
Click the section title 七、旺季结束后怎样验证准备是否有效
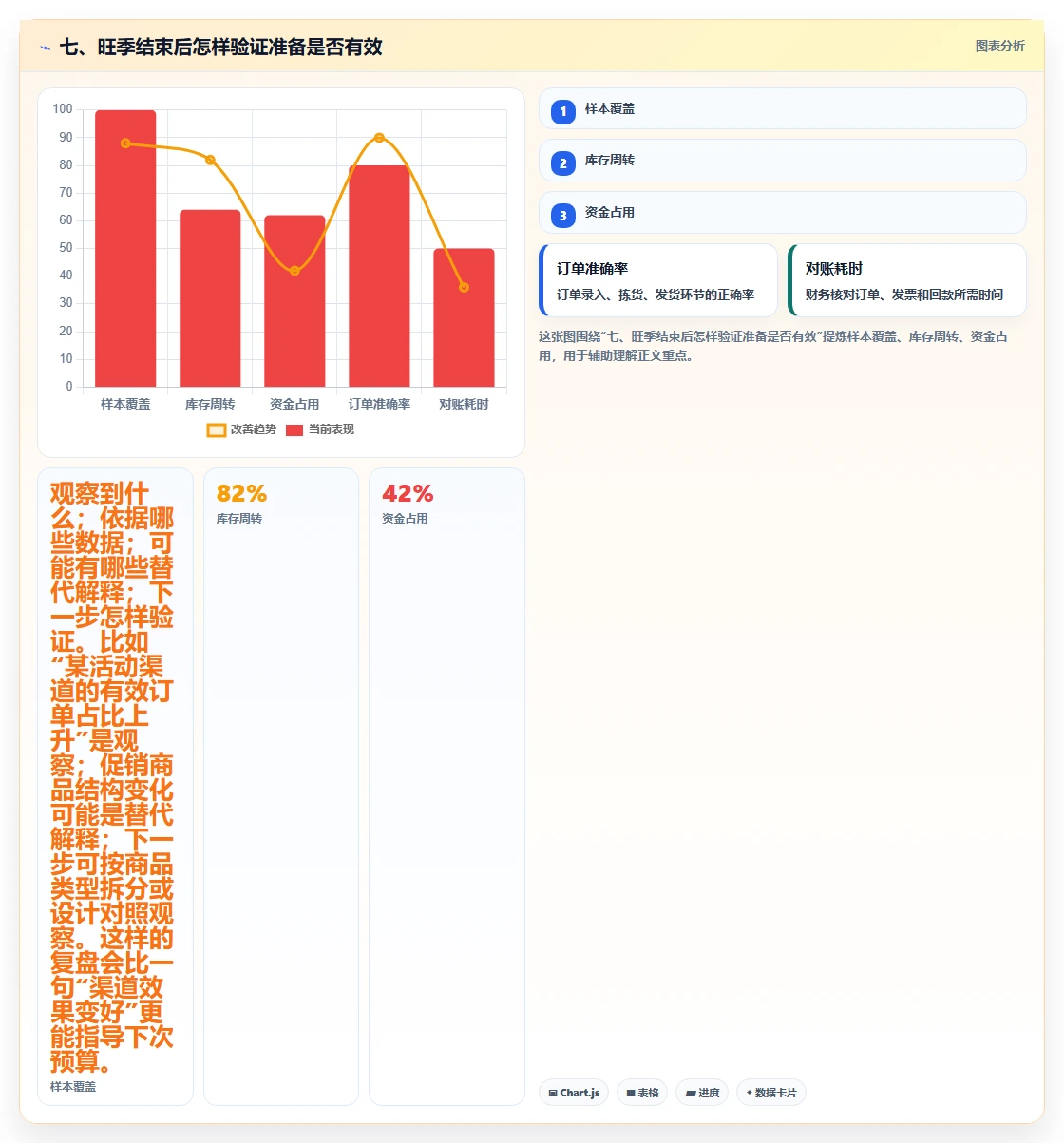point(221,47)
